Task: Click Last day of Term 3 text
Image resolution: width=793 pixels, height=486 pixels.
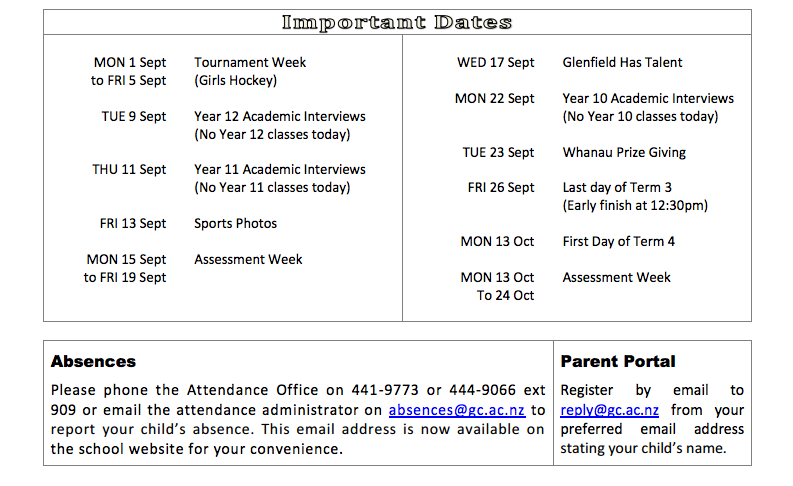Action: [617, 188]
